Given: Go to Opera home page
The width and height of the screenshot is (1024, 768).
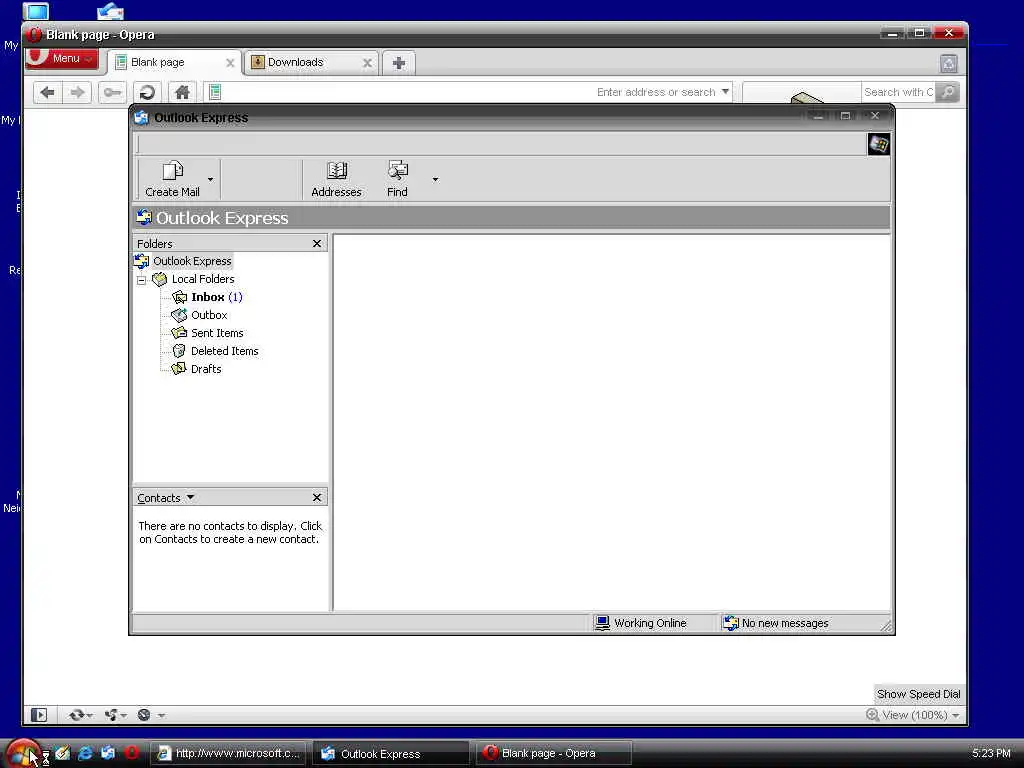Looking at the screenshot, I should click(x=183, y=93).
